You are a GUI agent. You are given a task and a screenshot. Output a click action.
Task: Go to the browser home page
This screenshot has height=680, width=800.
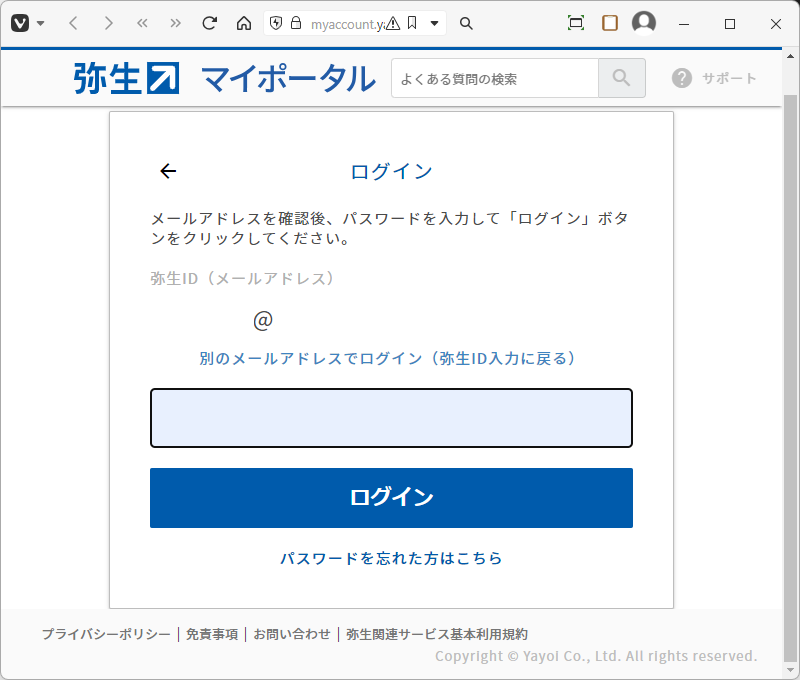(x=244, y=23)
